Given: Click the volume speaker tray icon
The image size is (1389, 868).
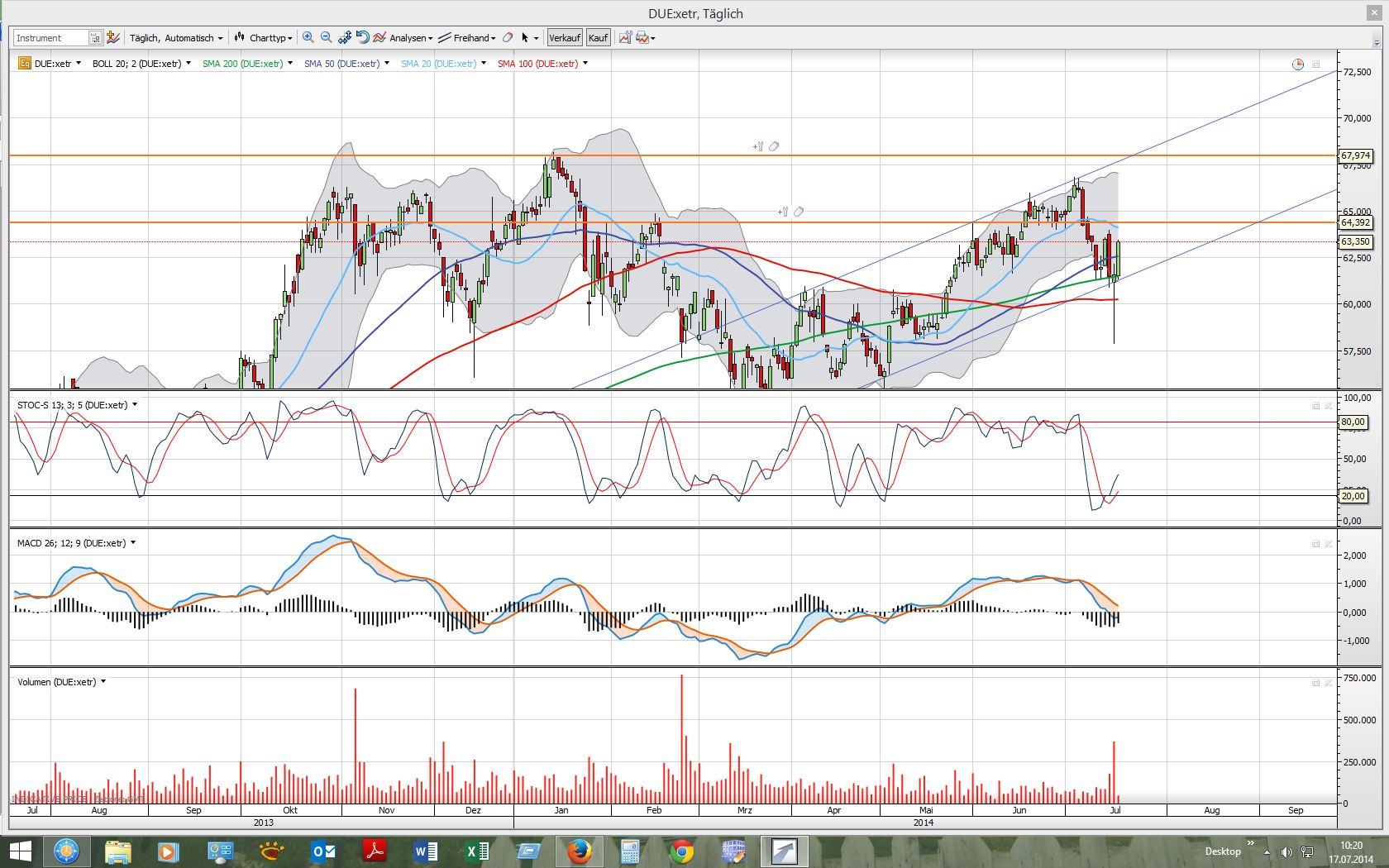Looking at the screenshot, I should click(x=1286, y=851).
